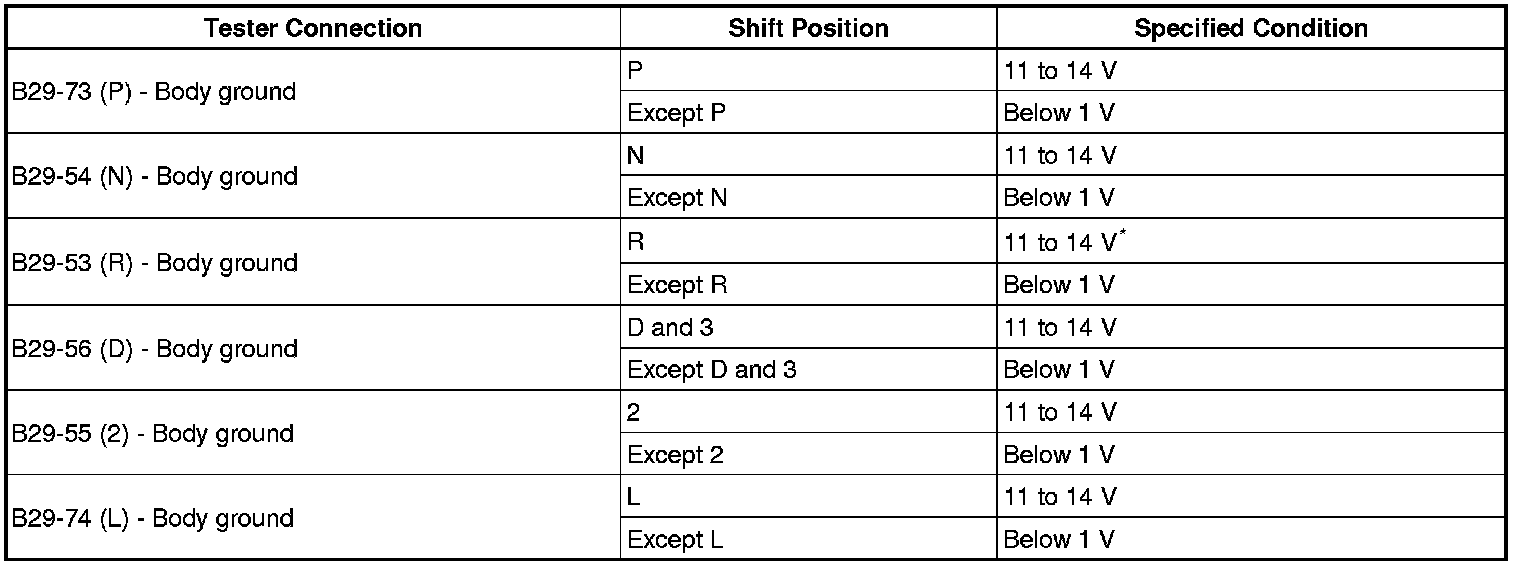Click the asterisked 11 to 14 V value
The image size is (1520, 566).
(1064, 243)
